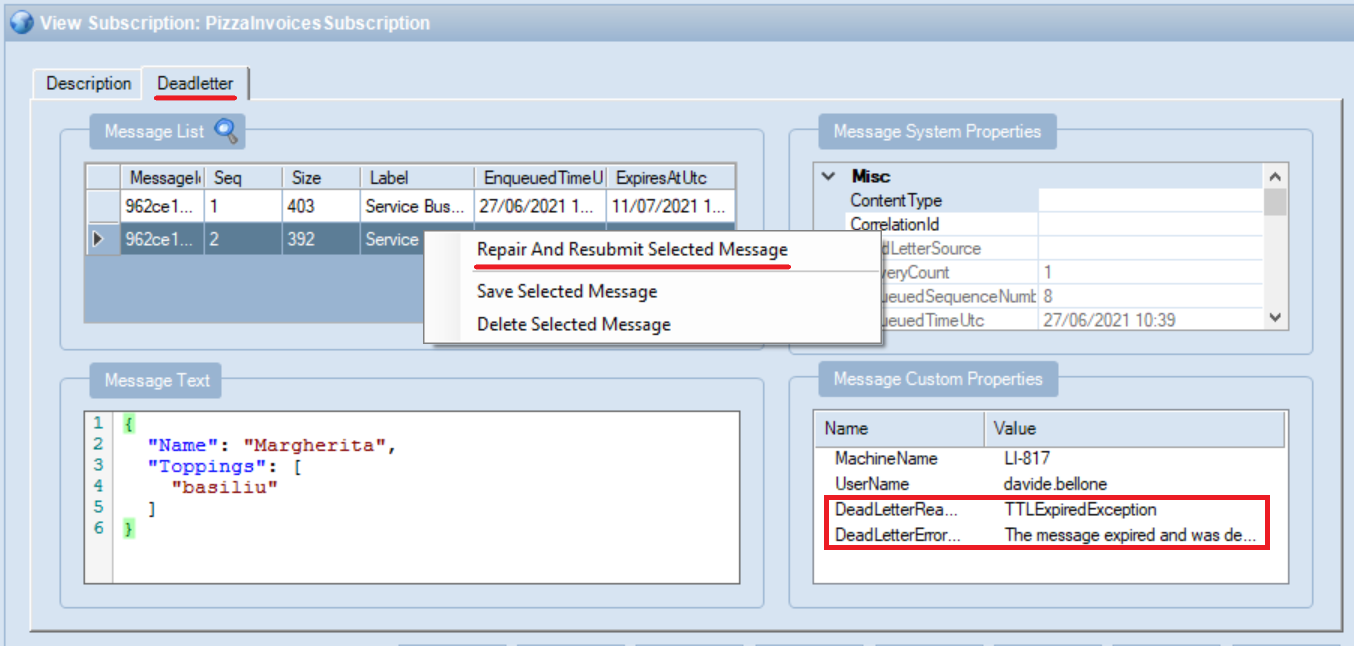Click the ContentType value field
Screen dimensions: 1354x646
tap(1149, 200)
